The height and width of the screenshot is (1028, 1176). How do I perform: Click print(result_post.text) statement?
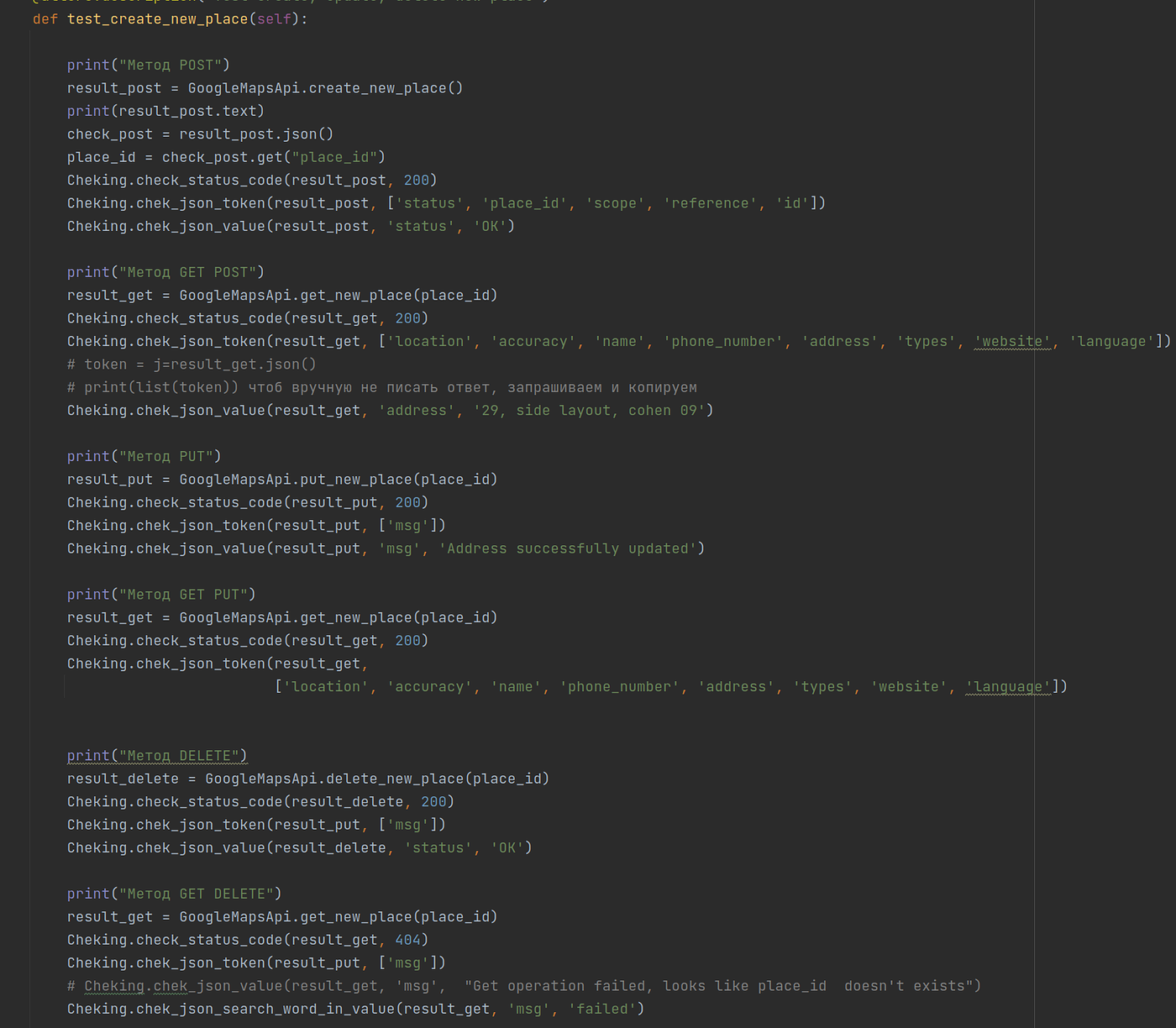[x=165, y=111]
